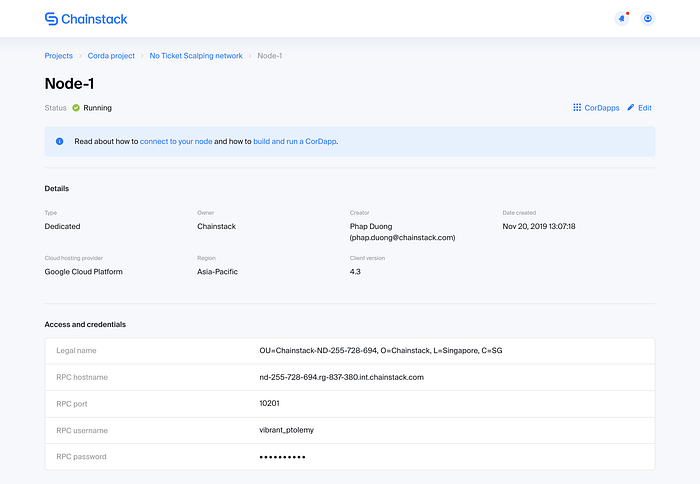Open No Ticket Scalping network breadcrumb
This screenshot has height=484, width=700.
(x=196, y=56)
